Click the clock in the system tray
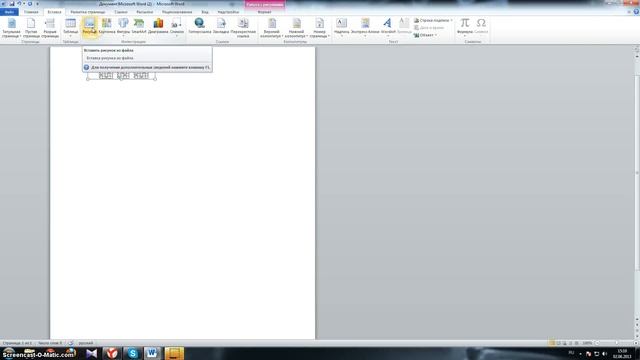This screenshot has width=640, height=360. coord(622,353)
